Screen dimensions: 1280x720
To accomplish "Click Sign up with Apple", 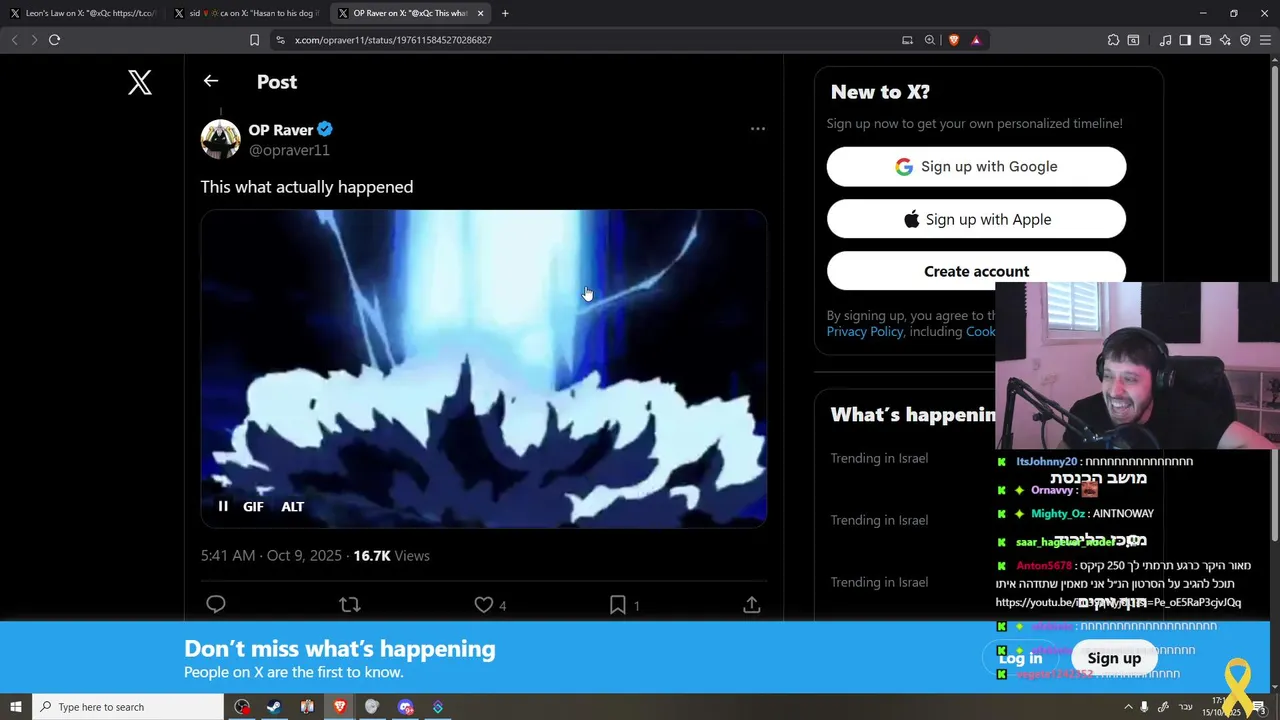I will point(976,219).
